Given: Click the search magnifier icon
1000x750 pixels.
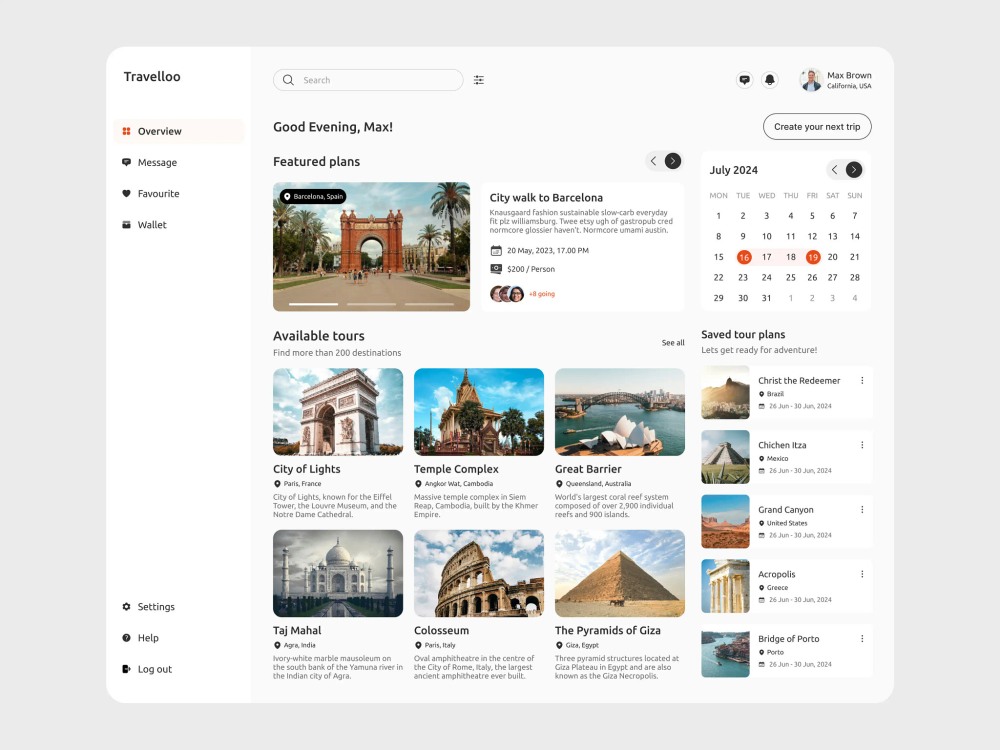Looking at the screenshot, I should (x=288, y=80).
